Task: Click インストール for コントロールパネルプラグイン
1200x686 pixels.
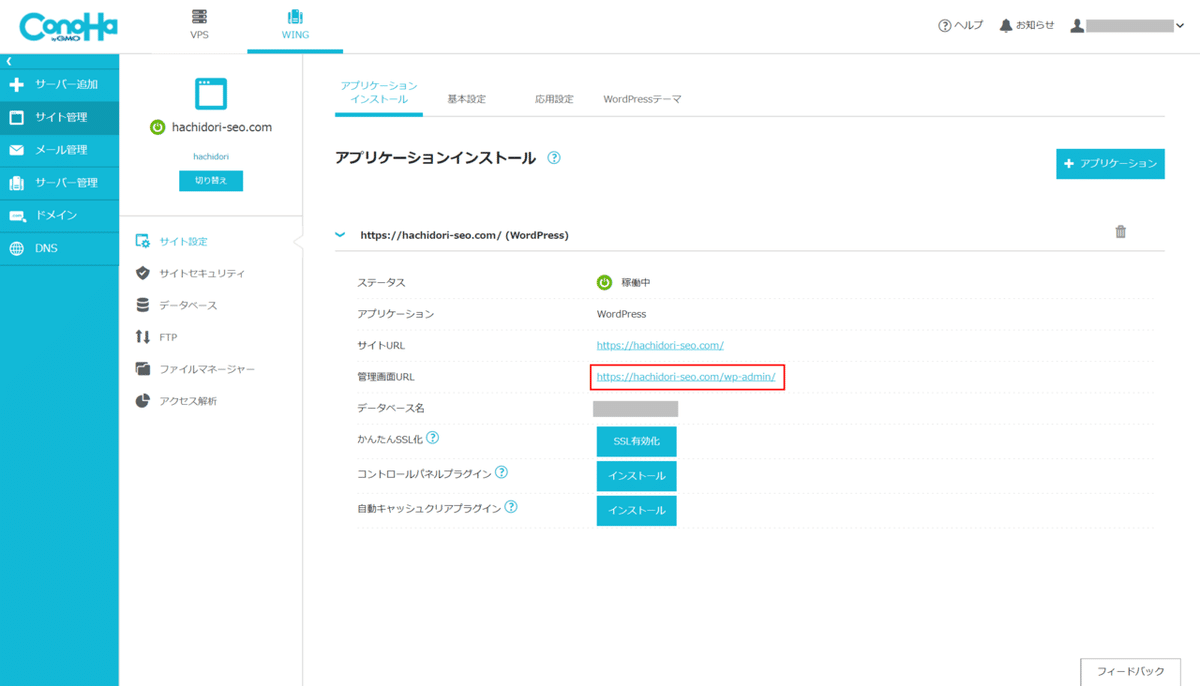Action: 637,476
